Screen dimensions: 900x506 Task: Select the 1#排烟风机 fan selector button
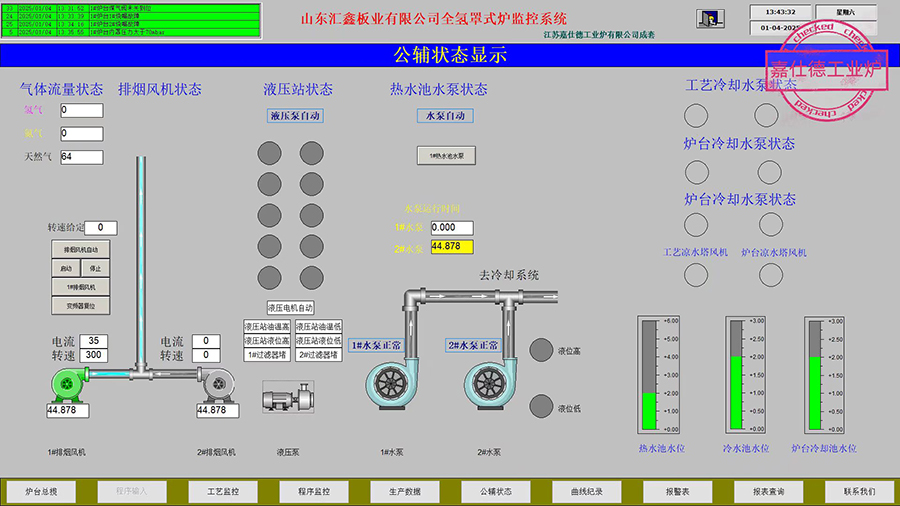(x=80, y=287)
